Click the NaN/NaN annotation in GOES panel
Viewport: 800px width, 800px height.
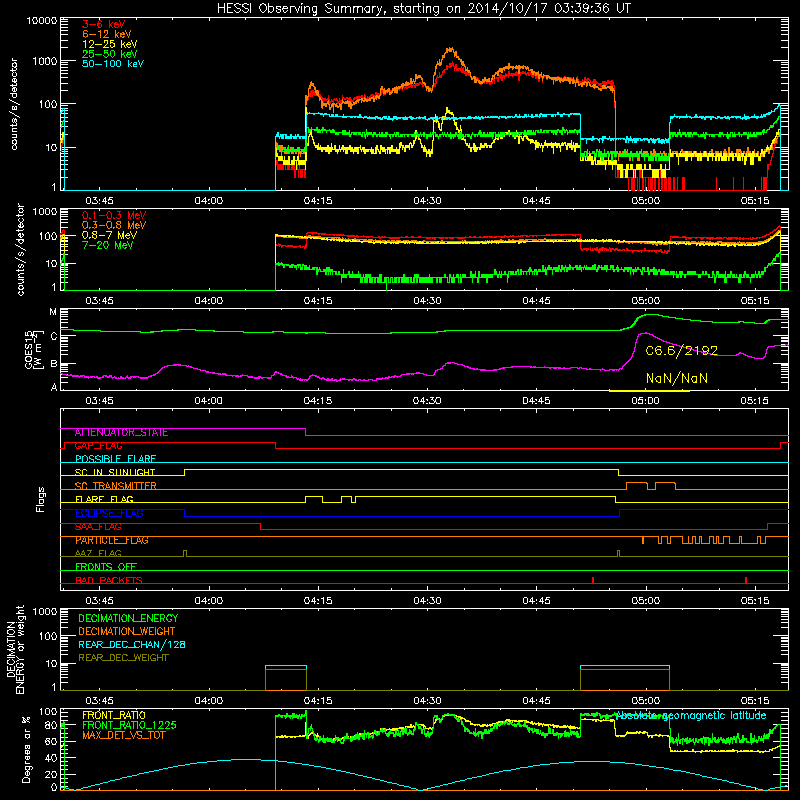(677, 378)
